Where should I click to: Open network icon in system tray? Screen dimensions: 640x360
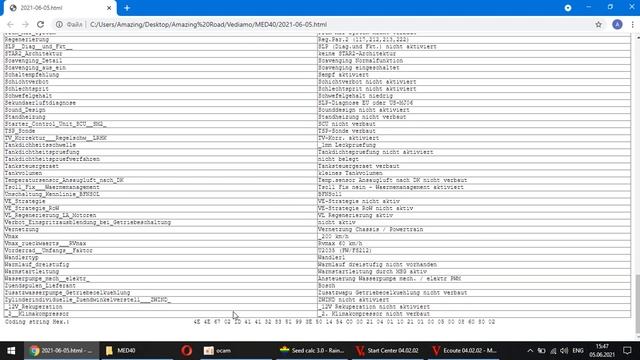(x=553, y=351)
